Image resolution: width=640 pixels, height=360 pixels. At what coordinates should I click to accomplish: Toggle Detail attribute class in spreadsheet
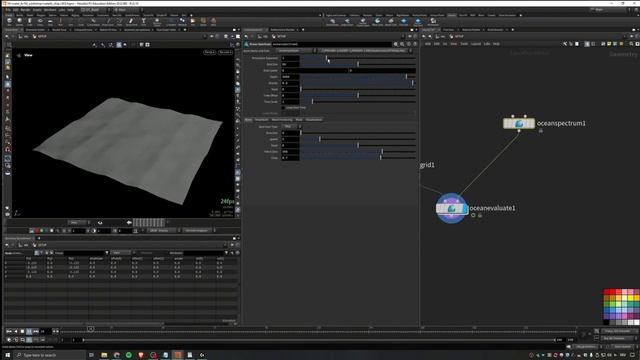(x=51, y=253)
